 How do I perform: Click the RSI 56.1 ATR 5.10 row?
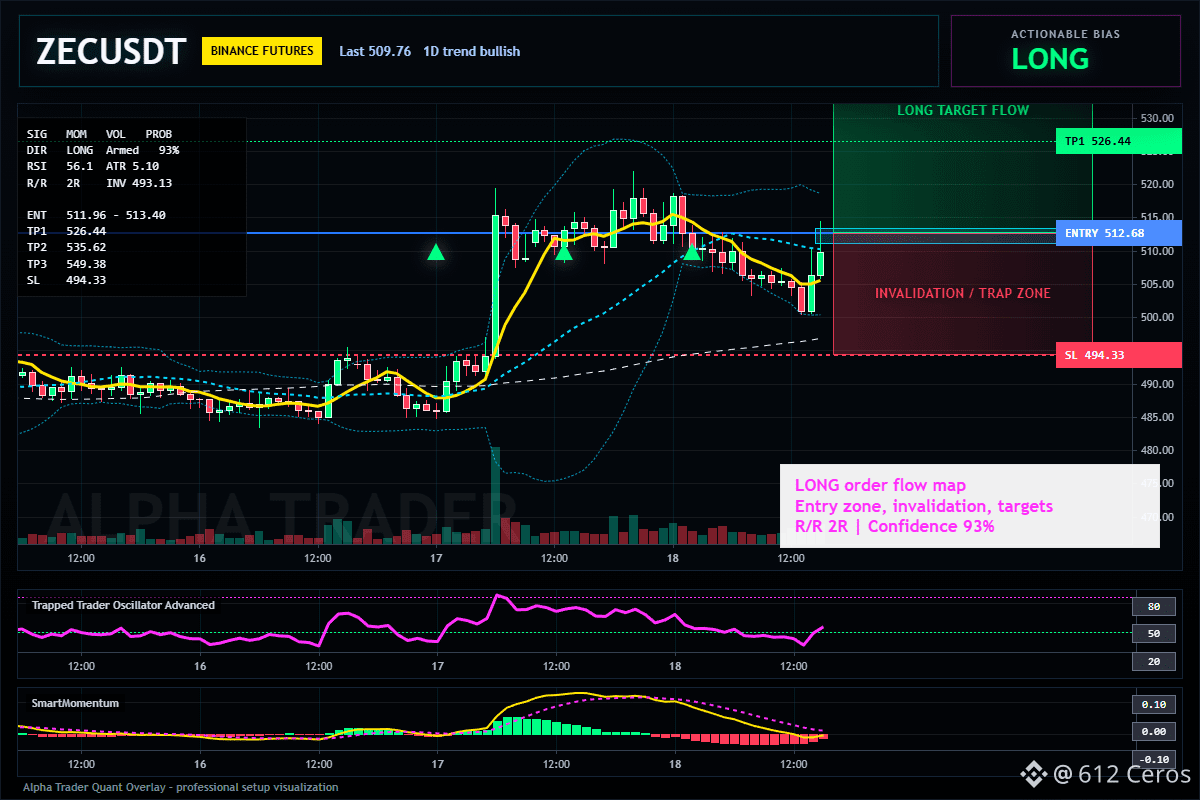click(93, 166)
